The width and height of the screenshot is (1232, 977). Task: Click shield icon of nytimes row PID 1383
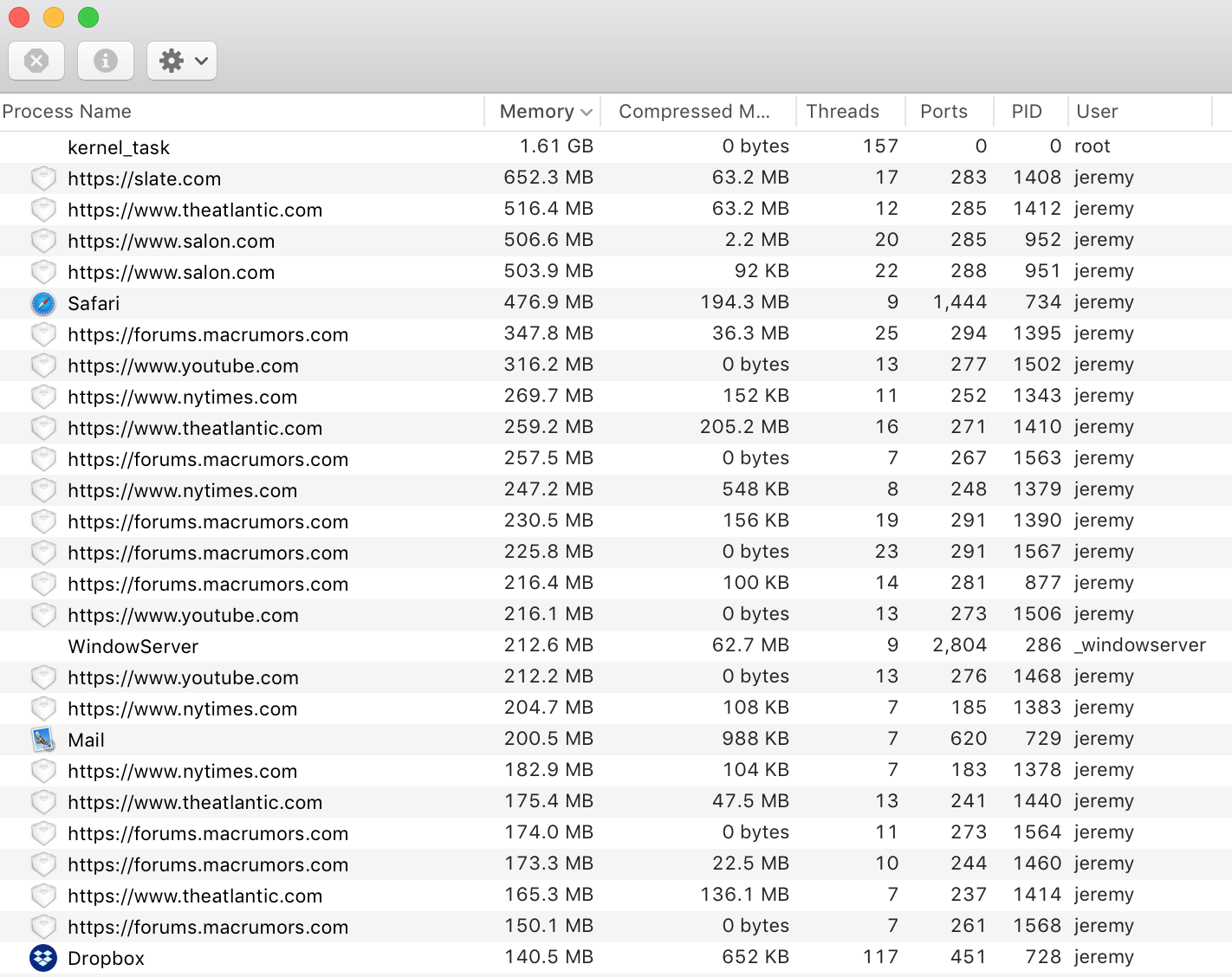click(x=43, y=708)
